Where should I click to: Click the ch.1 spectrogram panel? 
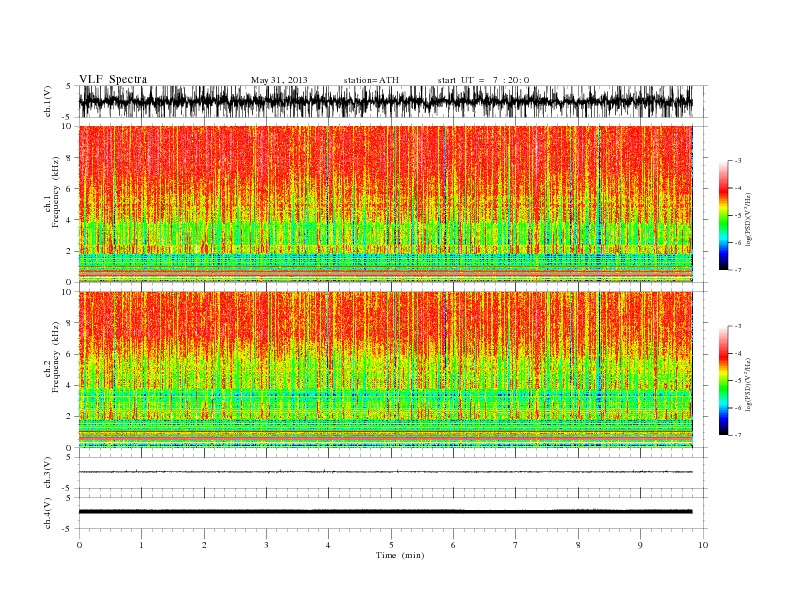point(385,204)
